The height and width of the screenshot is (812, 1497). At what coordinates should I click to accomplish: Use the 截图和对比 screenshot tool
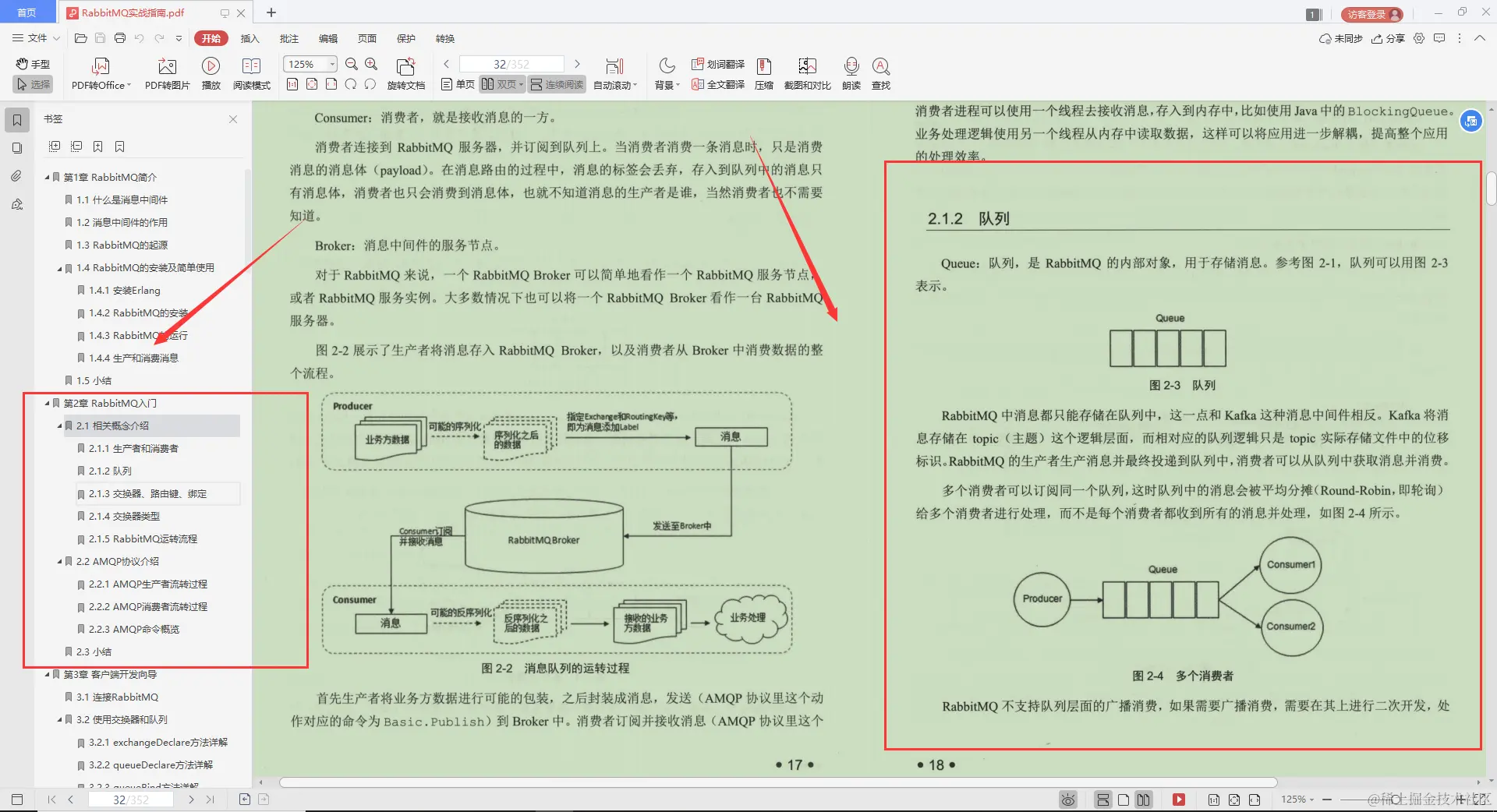click(x=807, y=72)
